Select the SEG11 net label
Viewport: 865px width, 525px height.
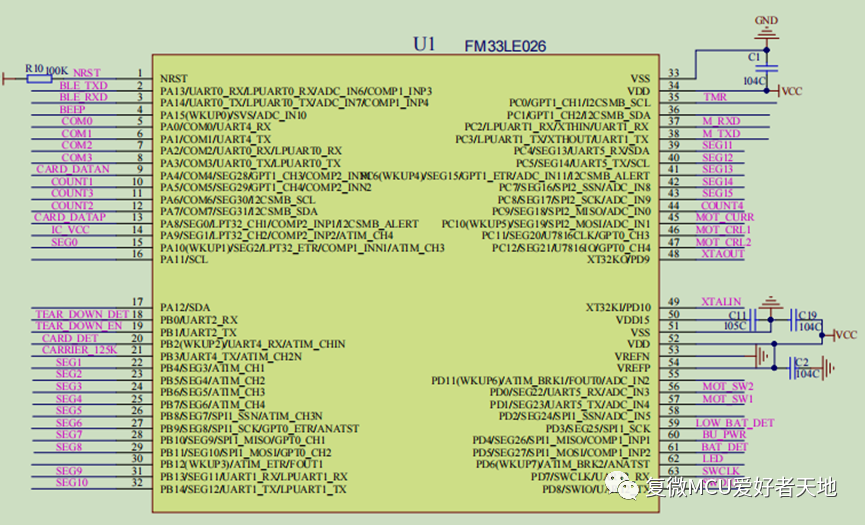point(717,145)
